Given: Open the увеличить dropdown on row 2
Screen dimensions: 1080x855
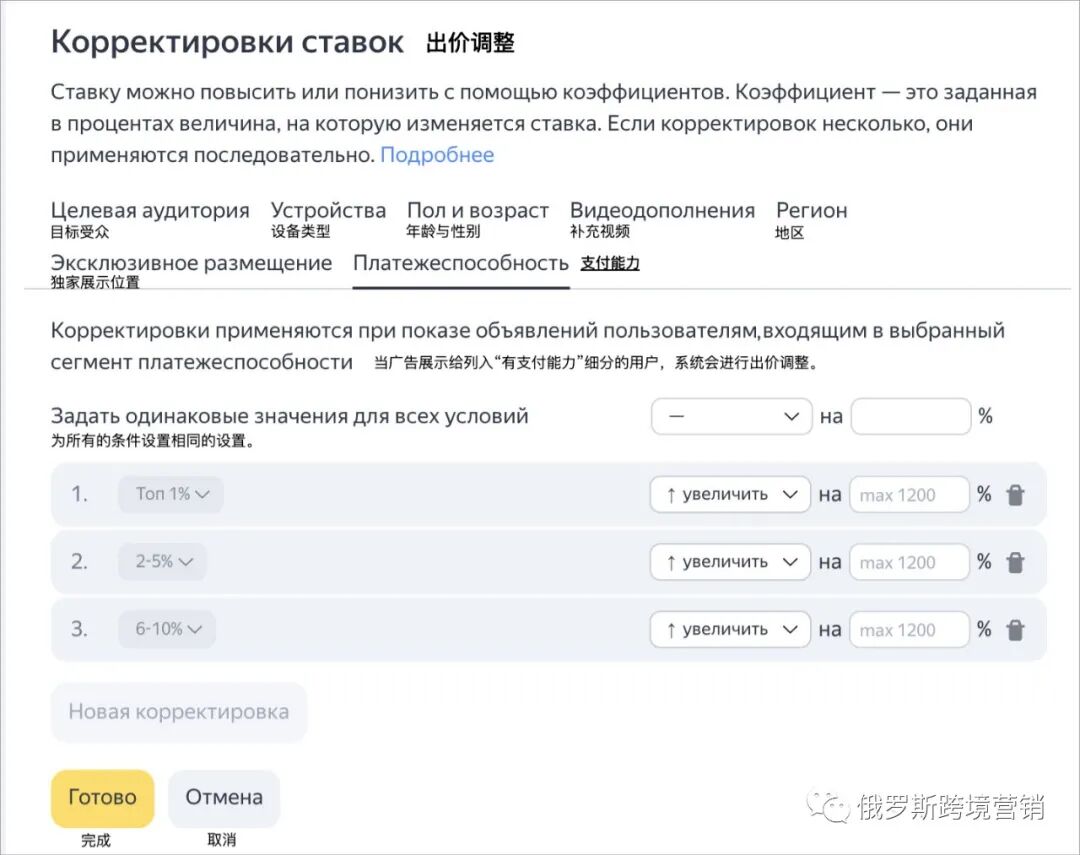Looking at the screenshot, I should 729,561.
